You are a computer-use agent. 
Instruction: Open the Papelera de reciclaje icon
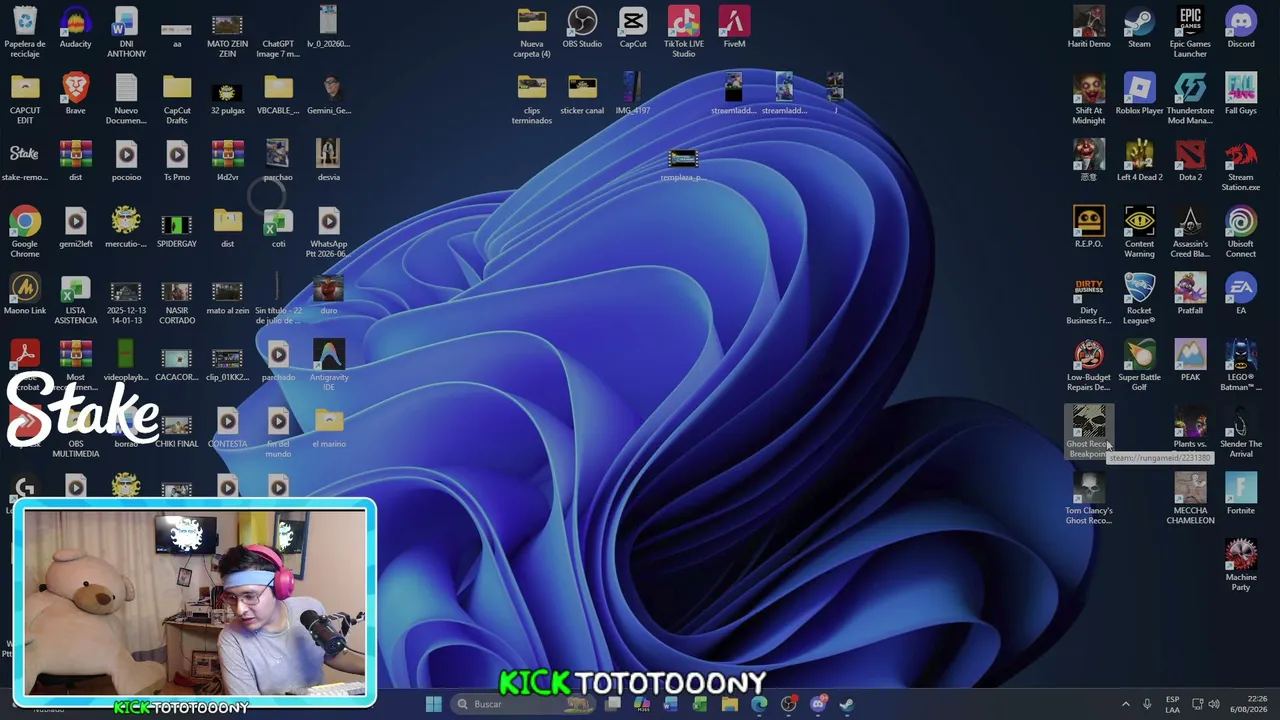pos(25,31)
